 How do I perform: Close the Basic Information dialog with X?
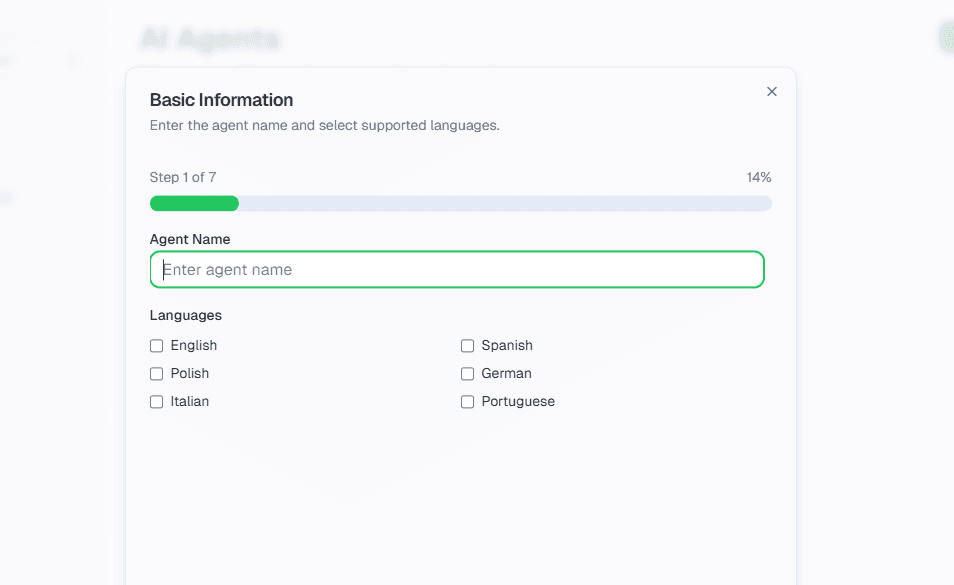(x=771, y=92)
